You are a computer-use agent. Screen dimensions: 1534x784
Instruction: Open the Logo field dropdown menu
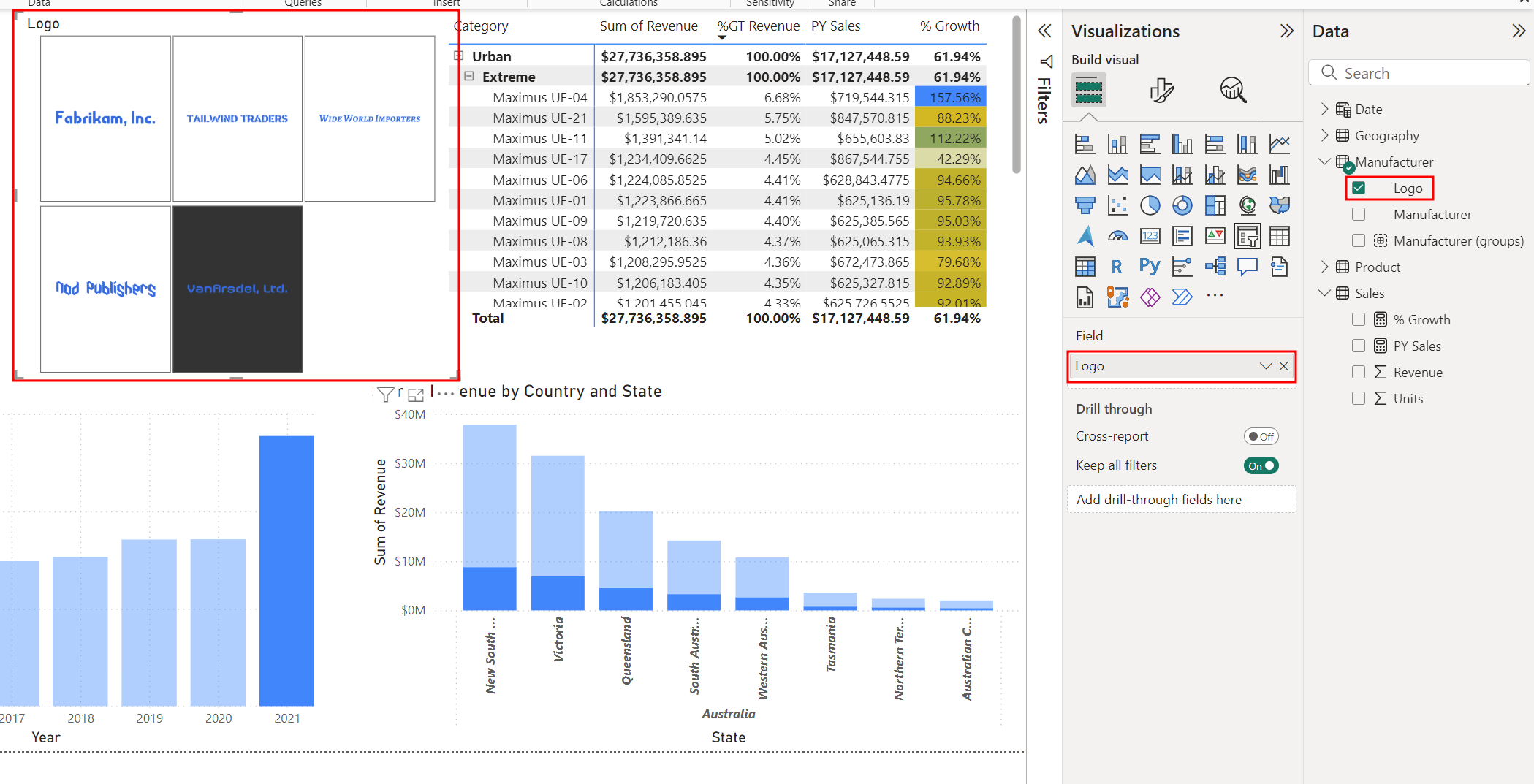tap(1266, 367)
